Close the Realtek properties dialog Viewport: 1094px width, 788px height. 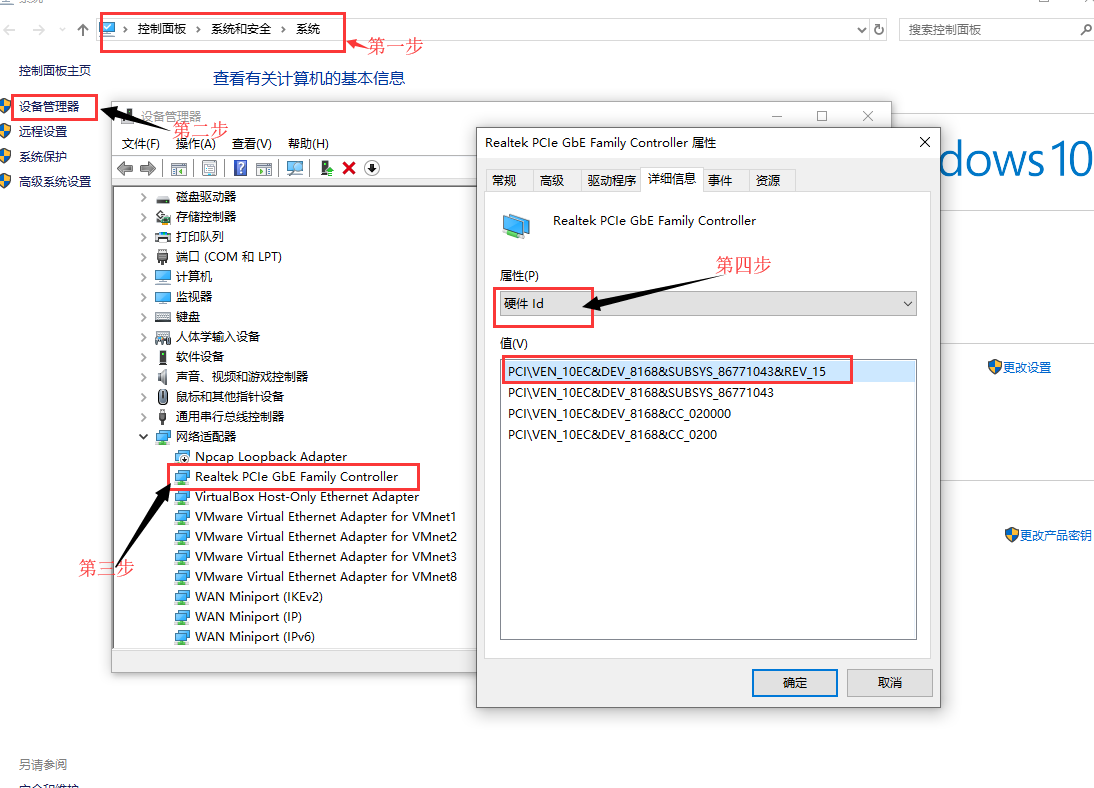click(x=925, y=142)
